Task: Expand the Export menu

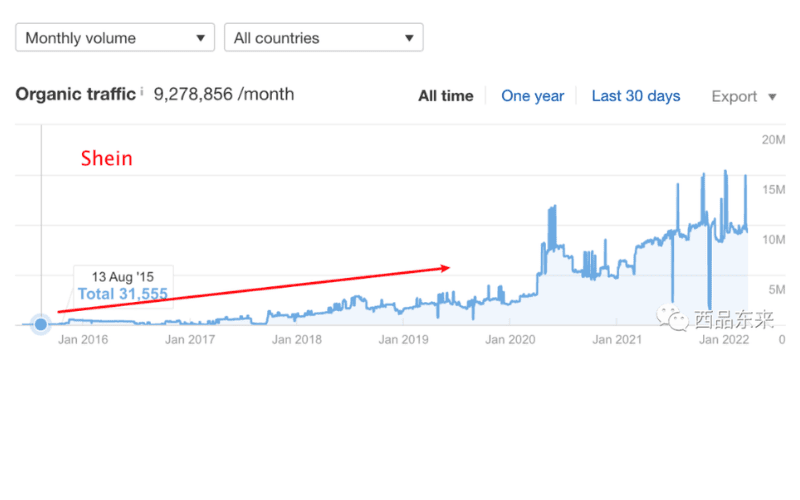Action: [x=744, y=96]
